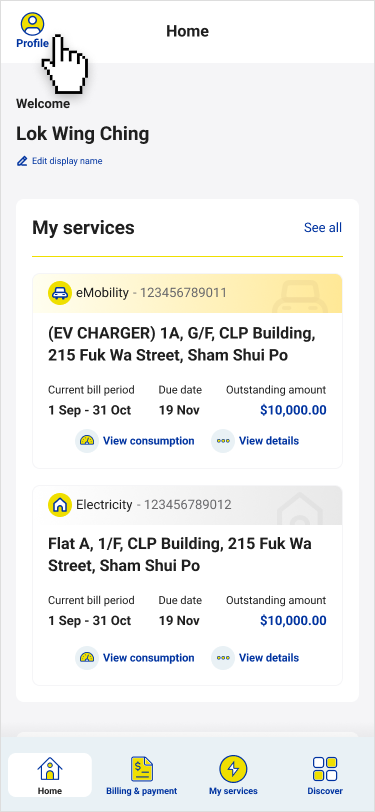
Task: Select the Home tab in bottom bar
Action: click(x=50, y=775)
